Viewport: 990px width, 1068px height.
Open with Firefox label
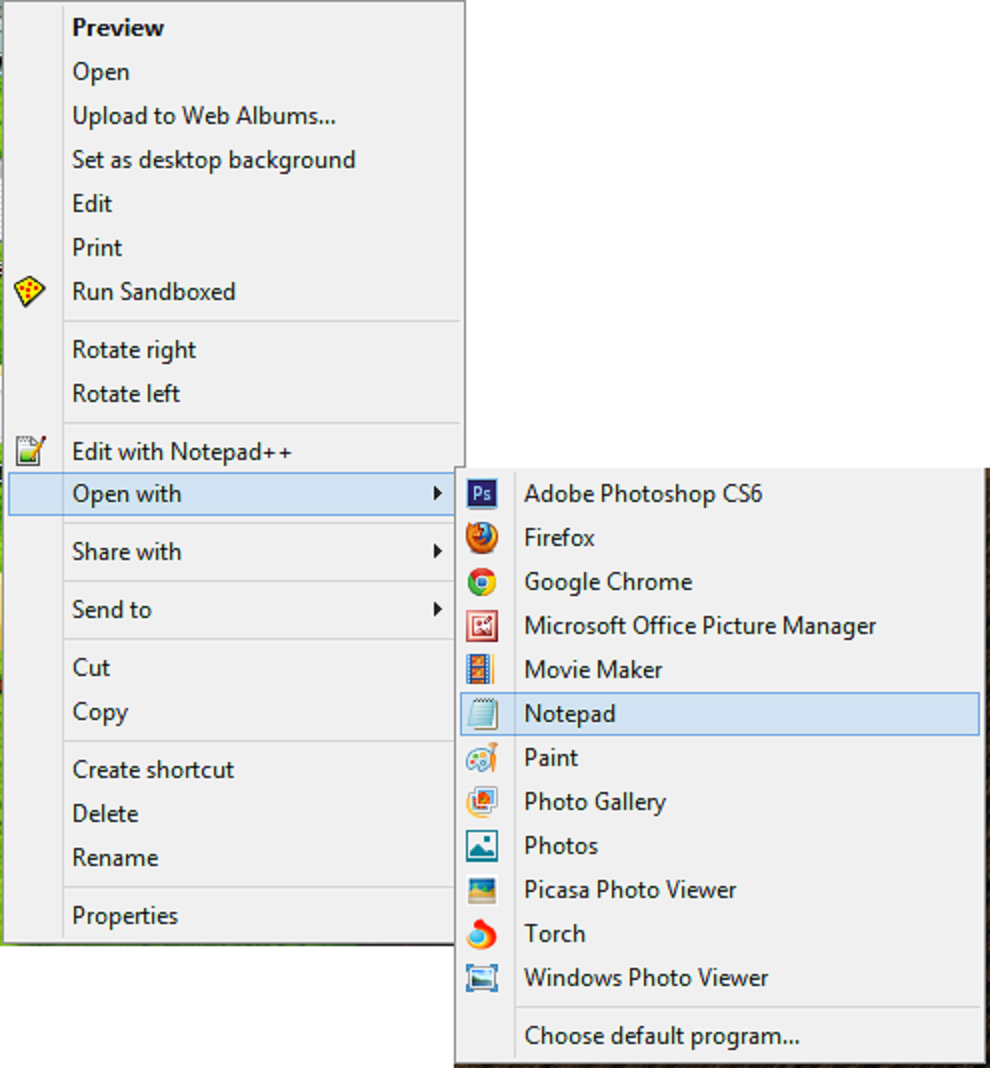pos(559,537)
